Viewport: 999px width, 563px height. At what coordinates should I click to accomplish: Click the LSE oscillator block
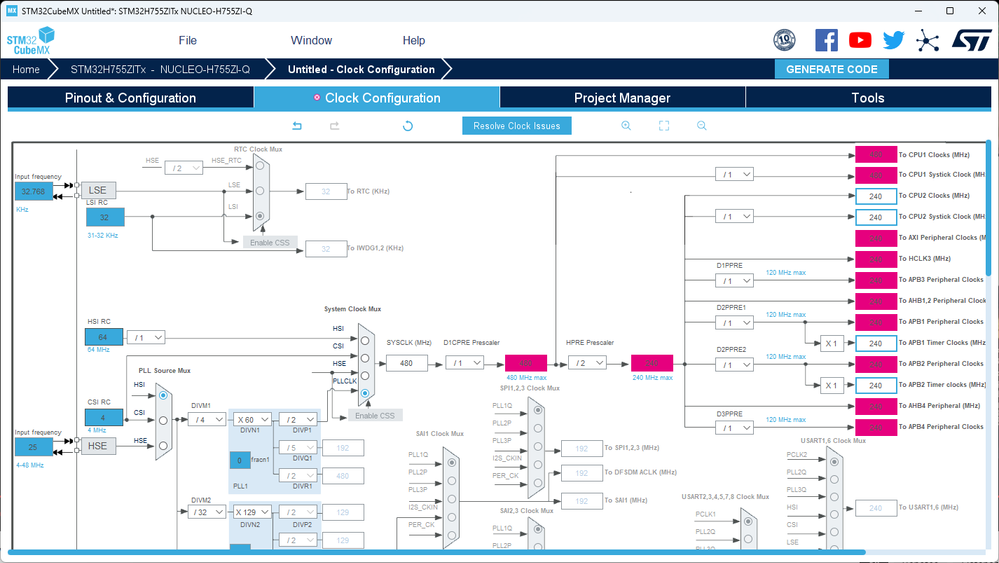(x=97, y=190)
